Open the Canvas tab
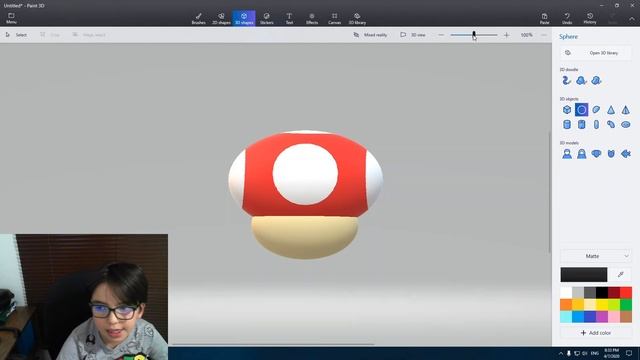Screen dimensions: 640x360 coord(334,18)
